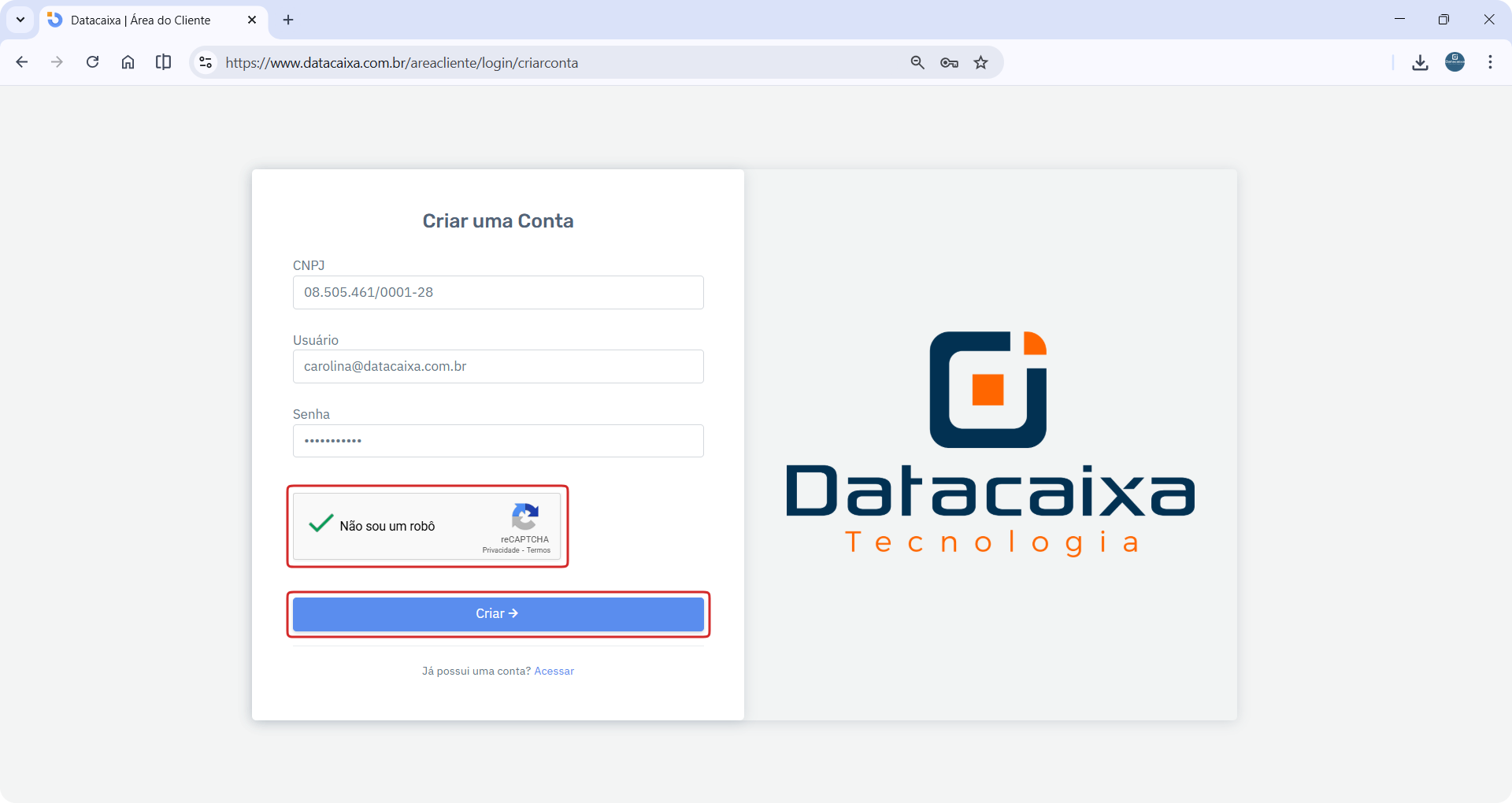Image resolution: width=1512 pixels, height=803 pixels.
Task: Click the reading list sidebar icon
Action: click(163, 62)
